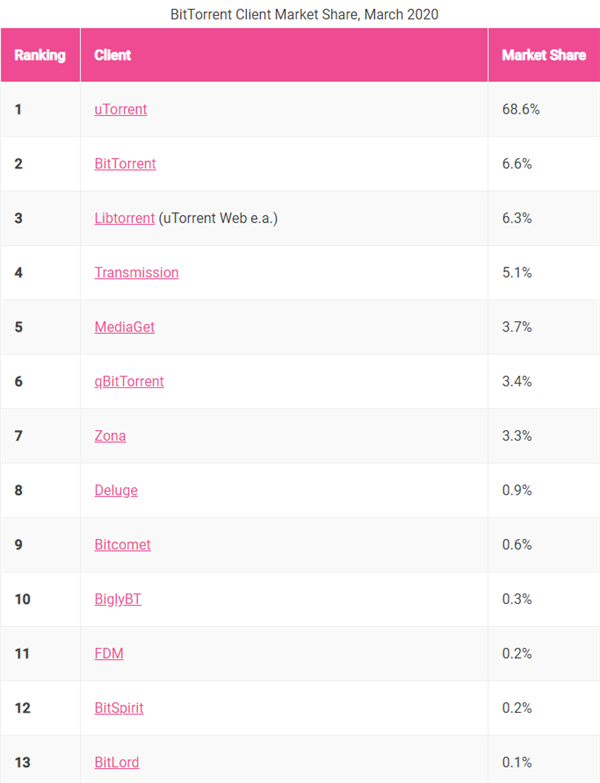
Task: Visit the BitLord link
Action: click(x=117, y=763)
